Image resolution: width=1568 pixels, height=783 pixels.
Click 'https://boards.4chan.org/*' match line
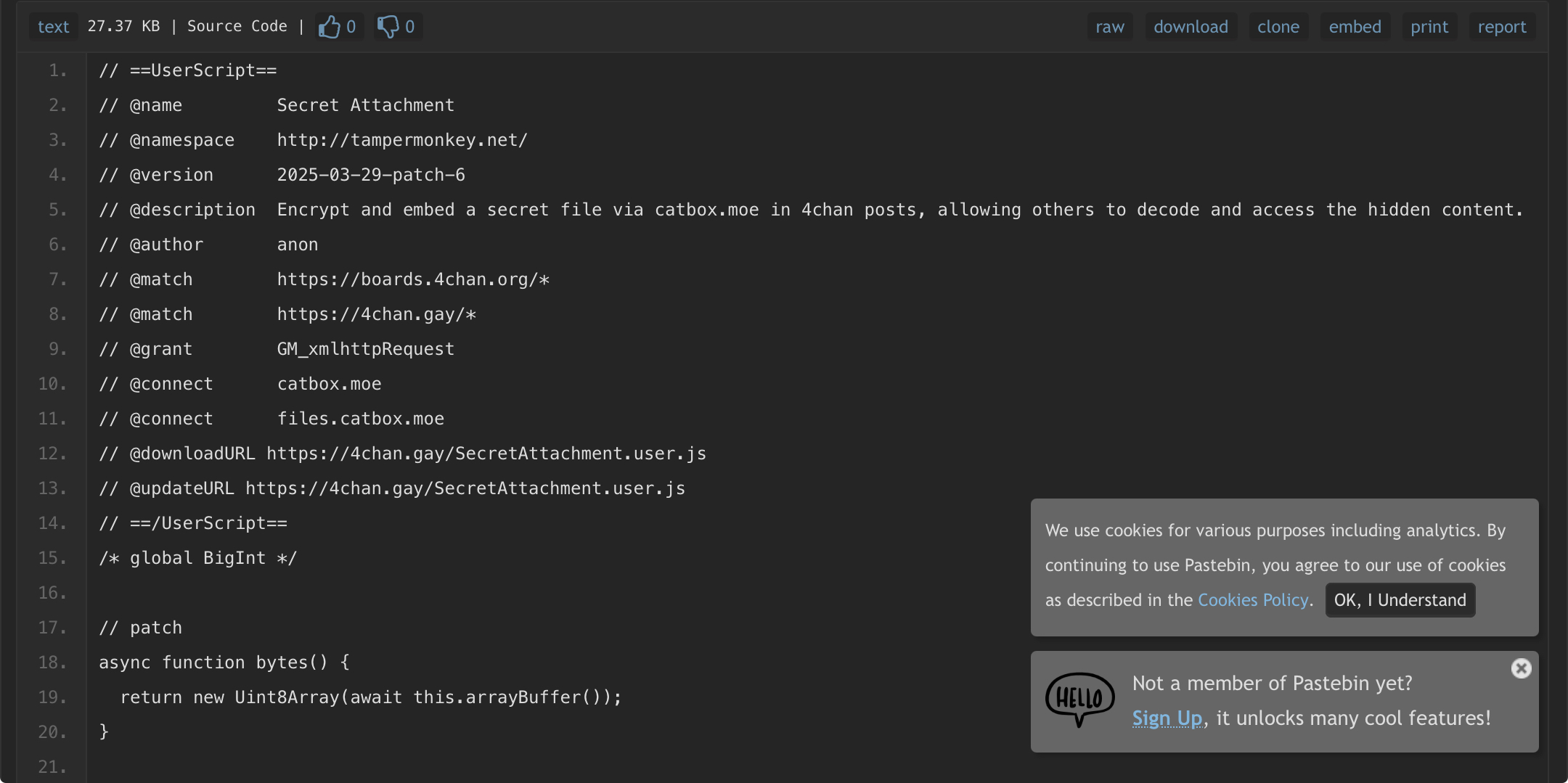click(413, 279)
